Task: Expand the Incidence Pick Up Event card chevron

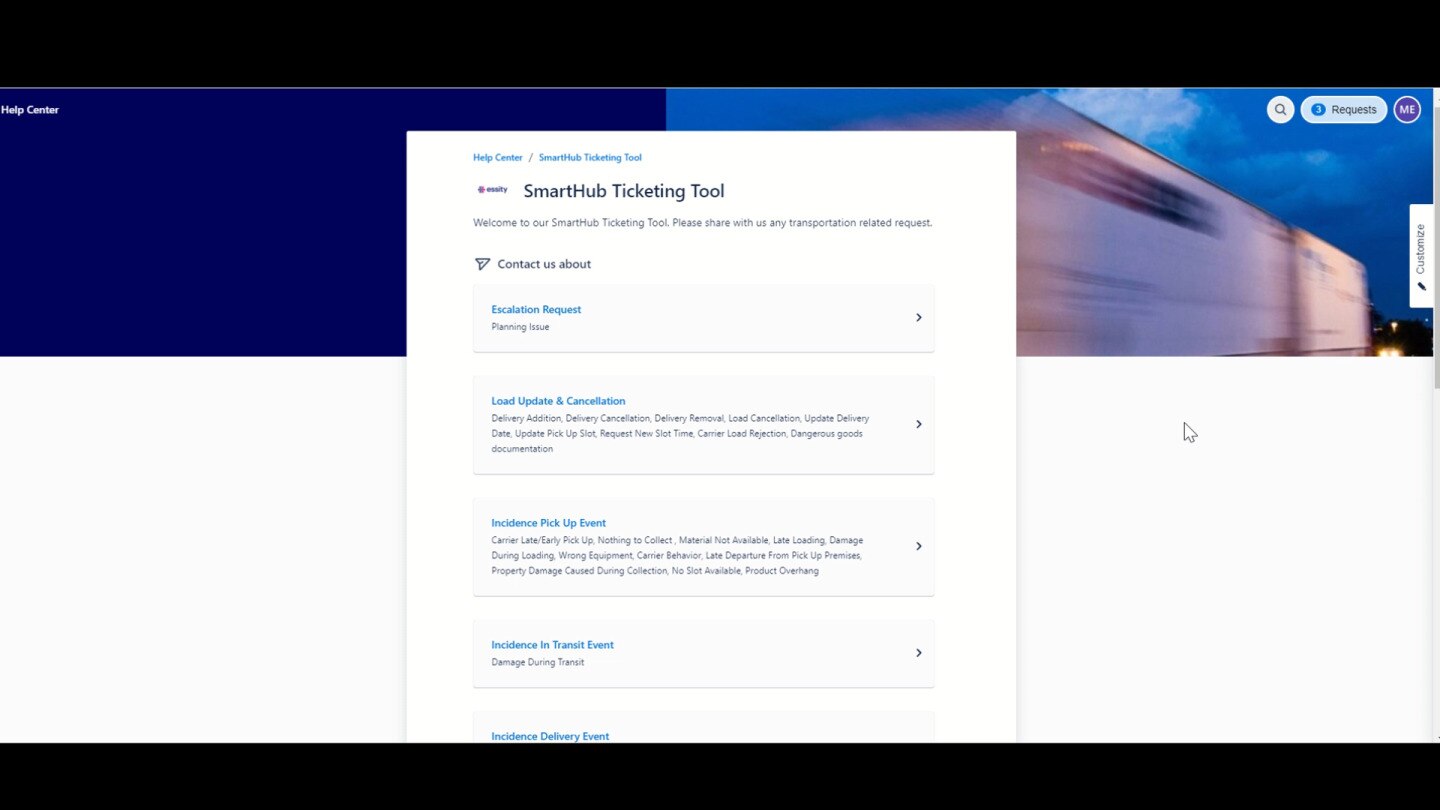Action: pos(918,545)
